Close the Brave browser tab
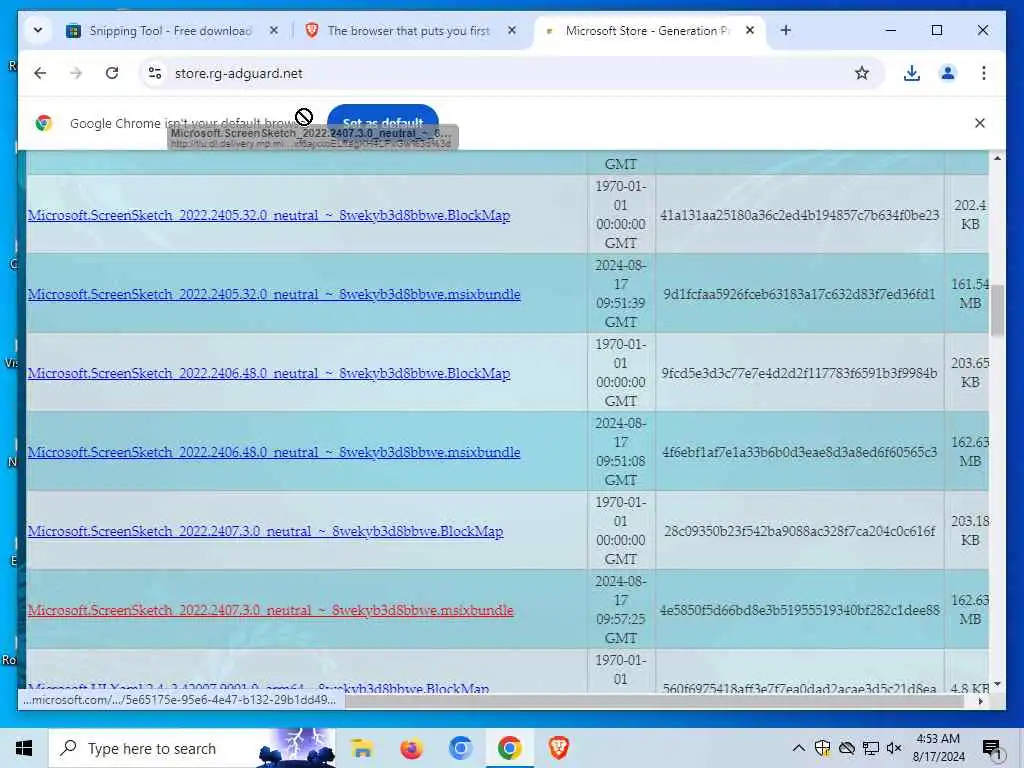 pos(512,30)
